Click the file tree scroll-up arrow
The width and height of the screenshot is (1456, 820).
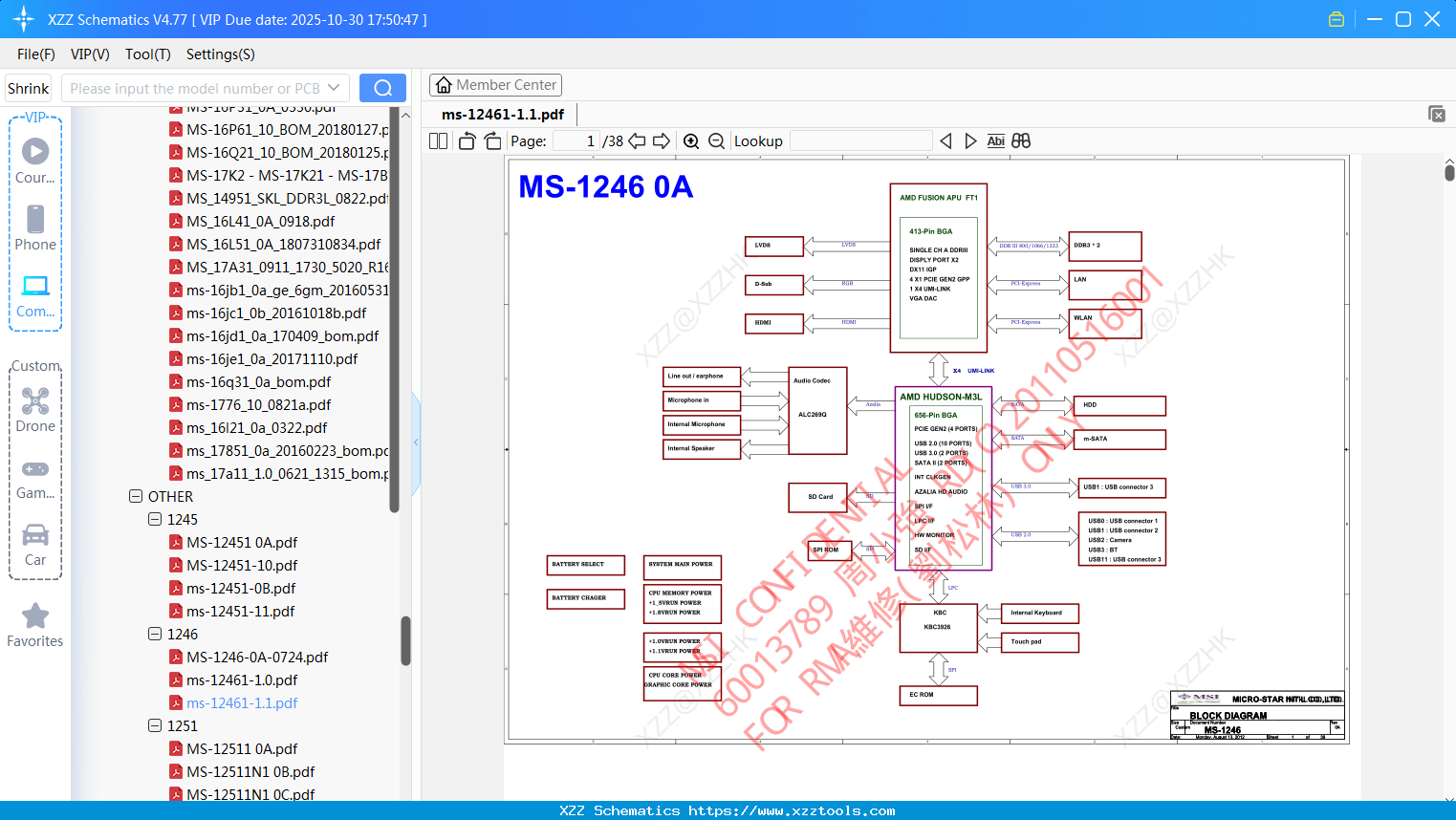[x=405, y=115]
